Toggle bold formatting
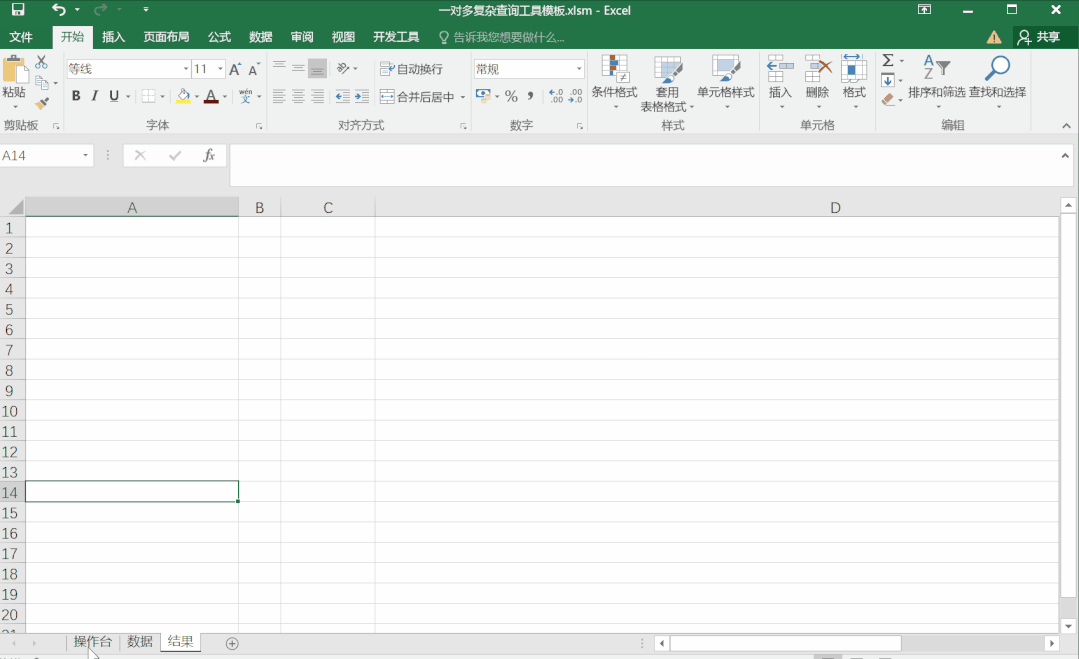Image resolution: width=1079 pixels, height=659 pixels. [x=76, y=96]
